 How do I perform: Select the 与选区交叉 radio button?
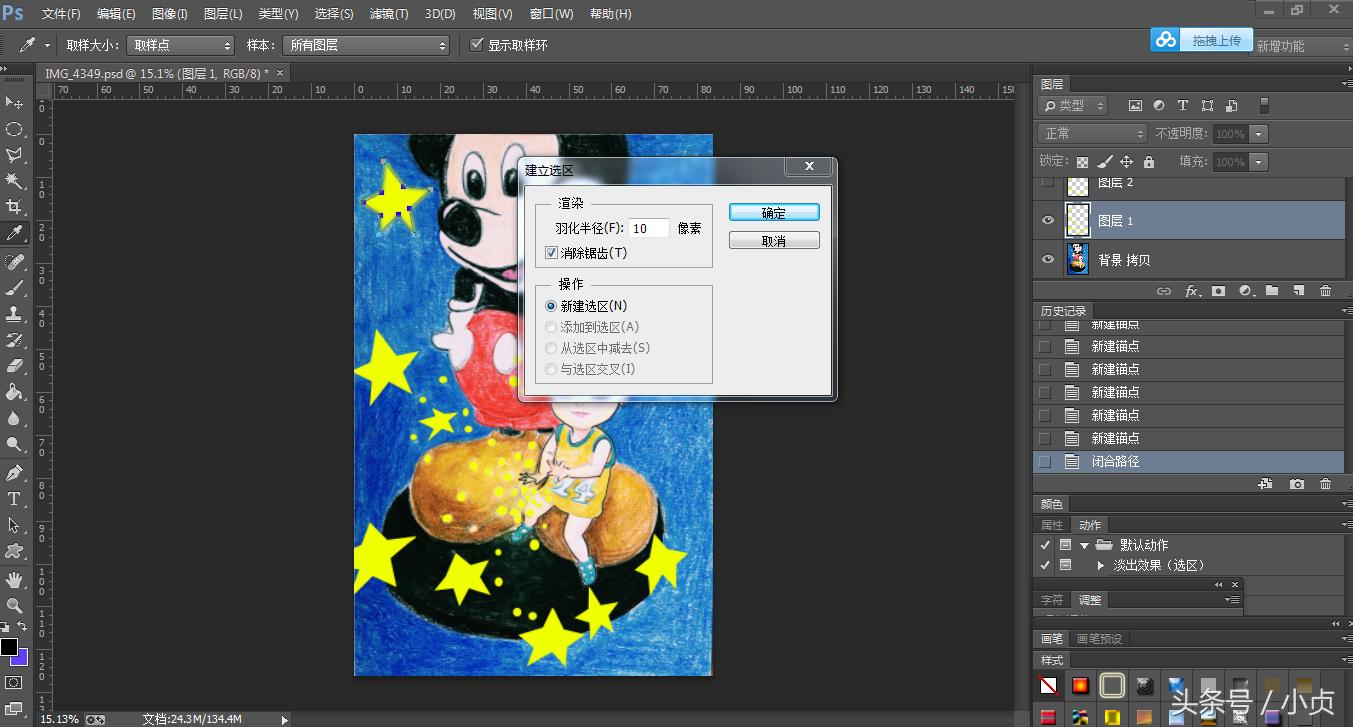tap(551, 369)
